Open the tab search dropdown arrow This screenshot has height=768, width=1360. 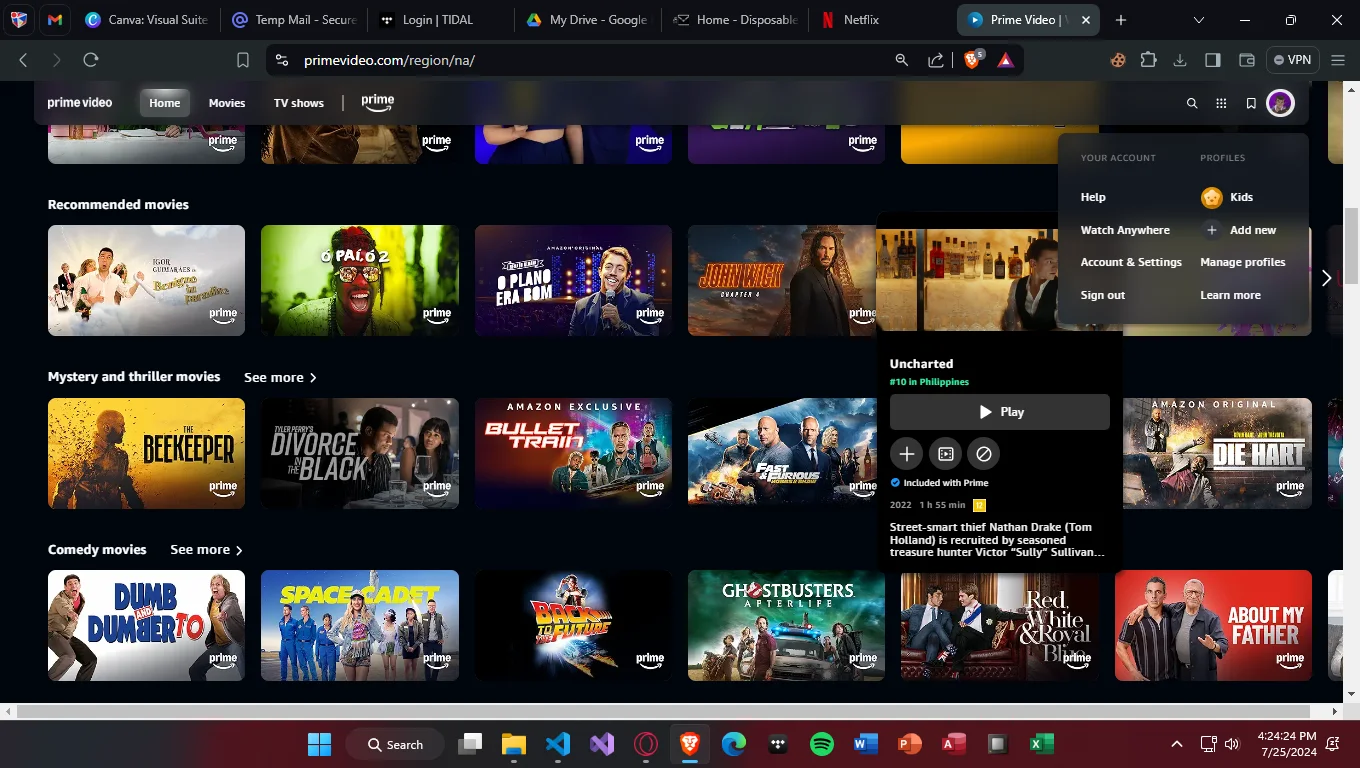[1198, 20]
